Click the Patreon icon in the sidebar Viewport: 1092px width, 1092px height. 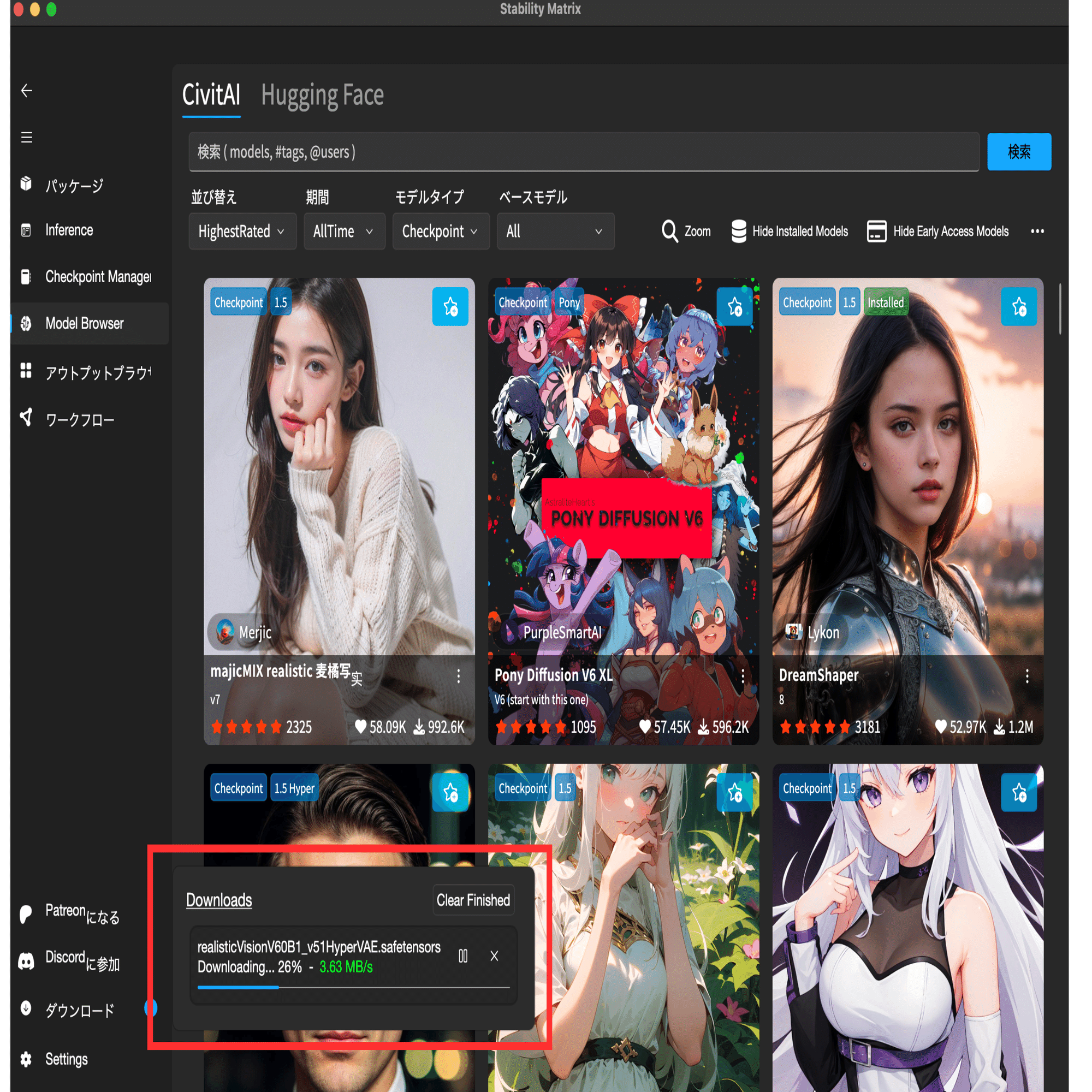pos(26,914)
